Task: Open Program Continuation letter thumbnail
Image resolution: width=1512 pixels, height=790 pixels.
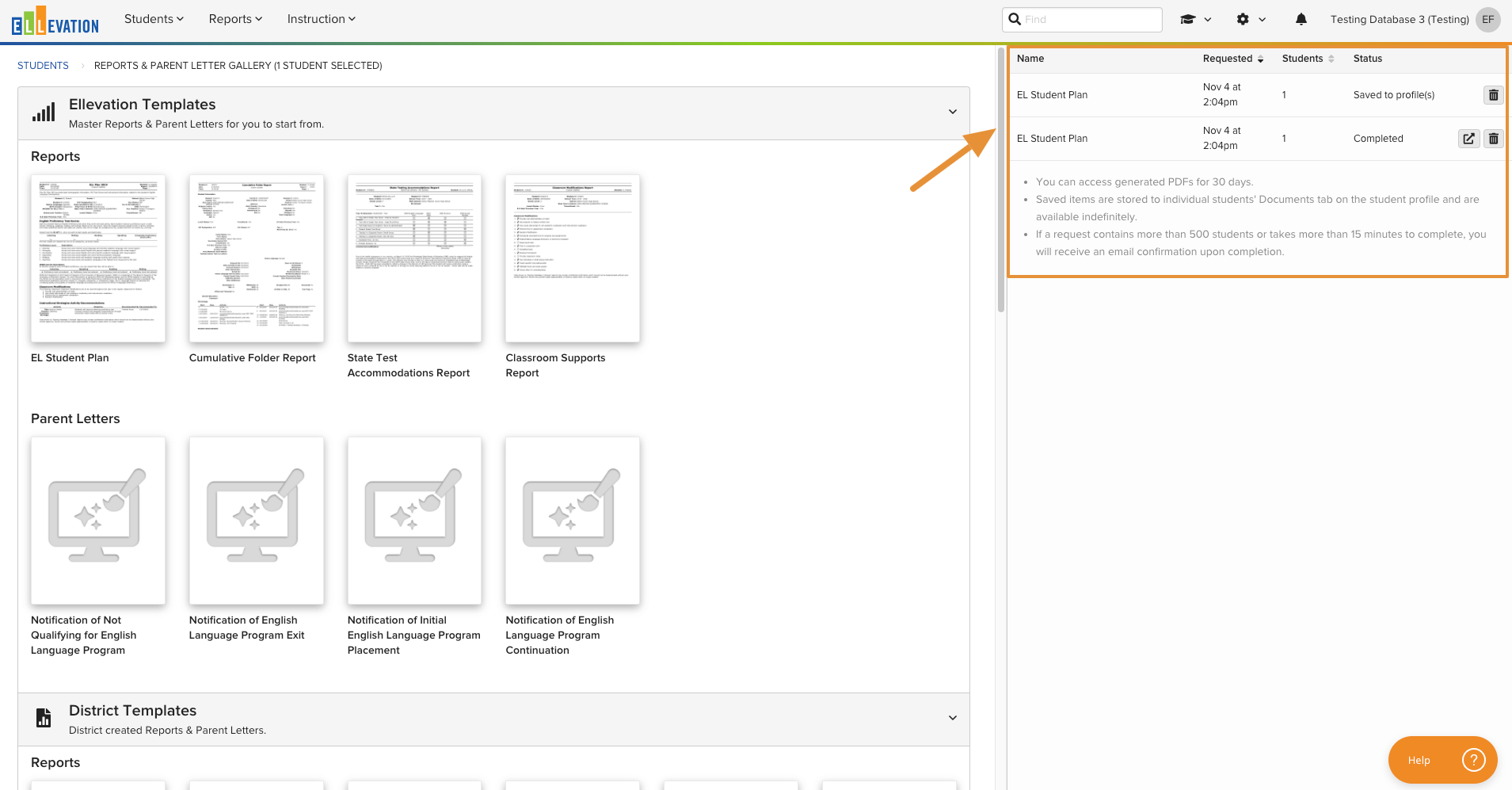Action: [573, 521]
